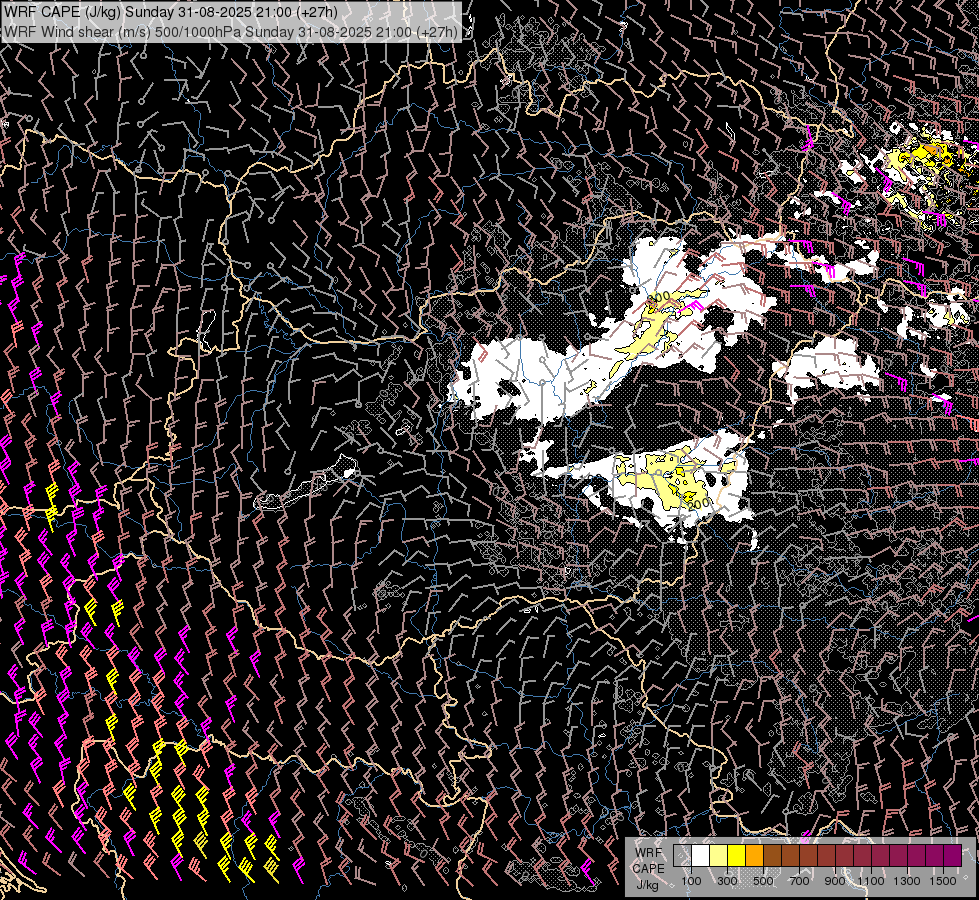Choose the brown swatch starting at 500
979x900 pixels.
click(x=772, y=855)
